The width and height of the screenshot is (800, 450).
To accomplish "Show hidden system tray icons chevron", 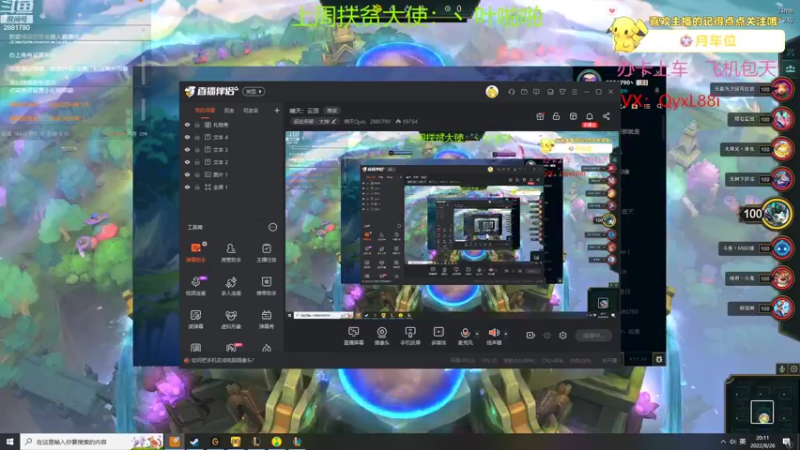I will (723, 442).
